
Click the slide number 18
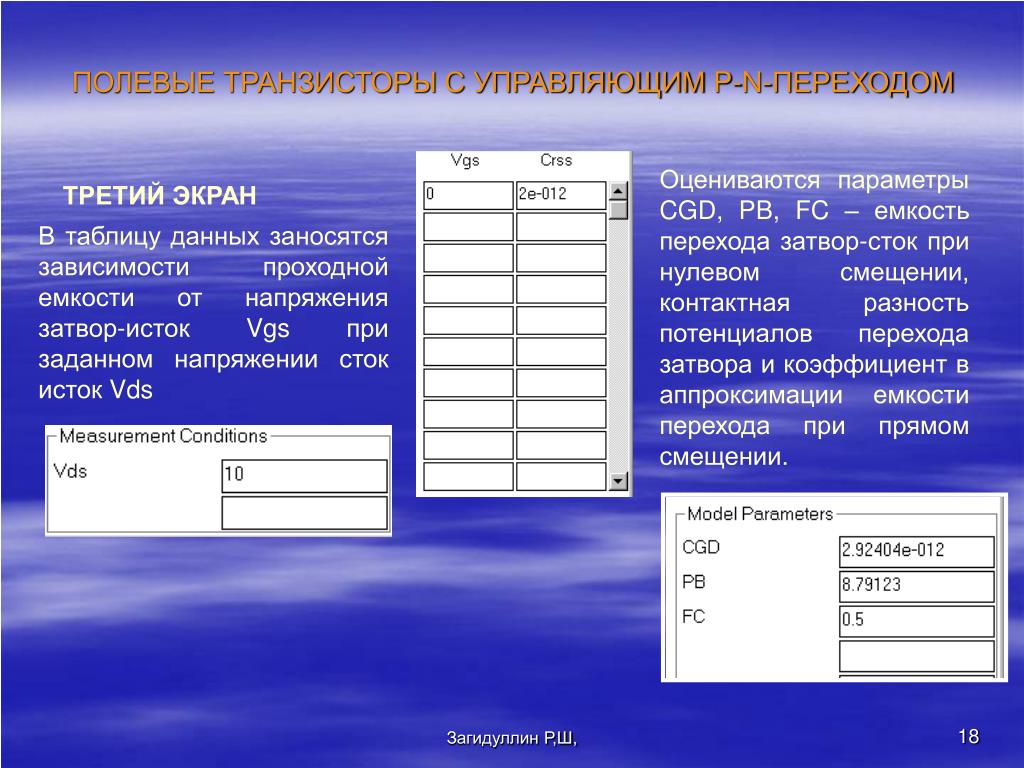point(968,737)
